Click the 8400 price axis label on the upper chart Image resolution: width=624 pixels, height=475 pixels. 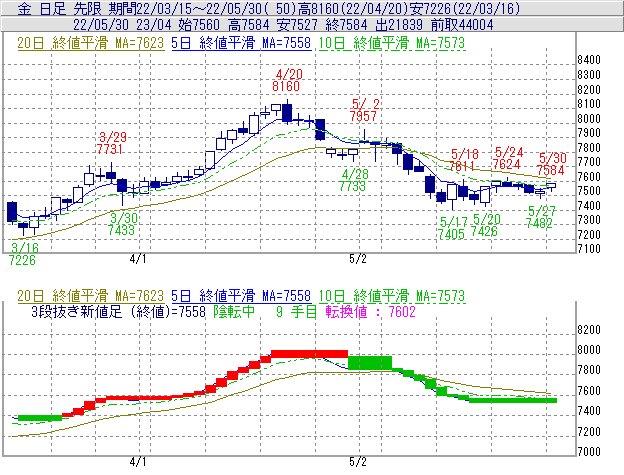pyautogui.click(x=589, y=60)
